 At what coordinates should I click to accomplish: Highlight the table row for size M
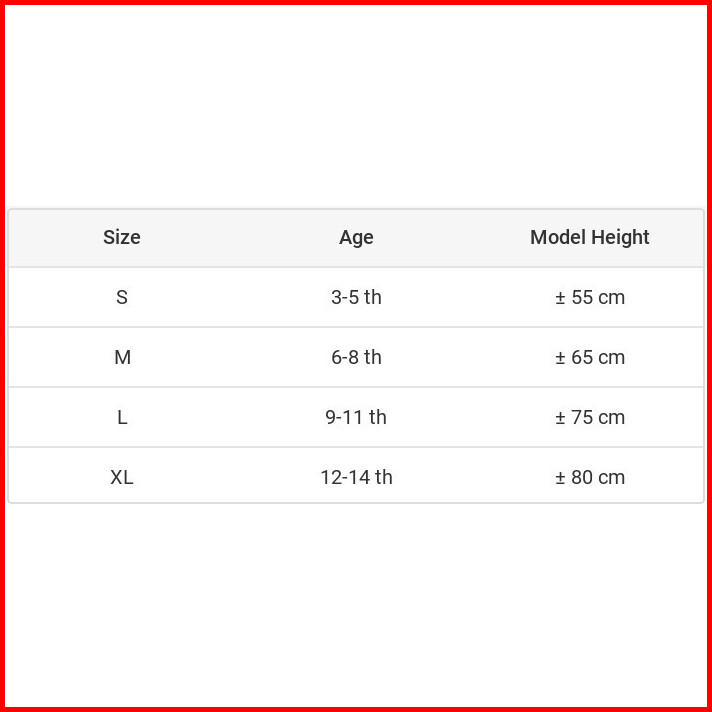pos(240,357)
